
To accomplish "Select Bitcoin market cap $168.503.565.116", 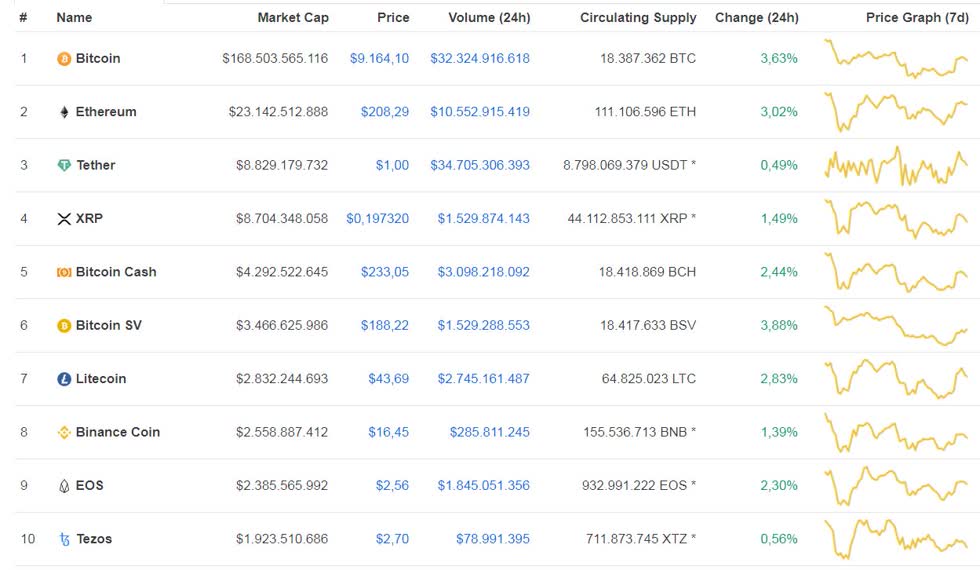I will tap(275, 59).
